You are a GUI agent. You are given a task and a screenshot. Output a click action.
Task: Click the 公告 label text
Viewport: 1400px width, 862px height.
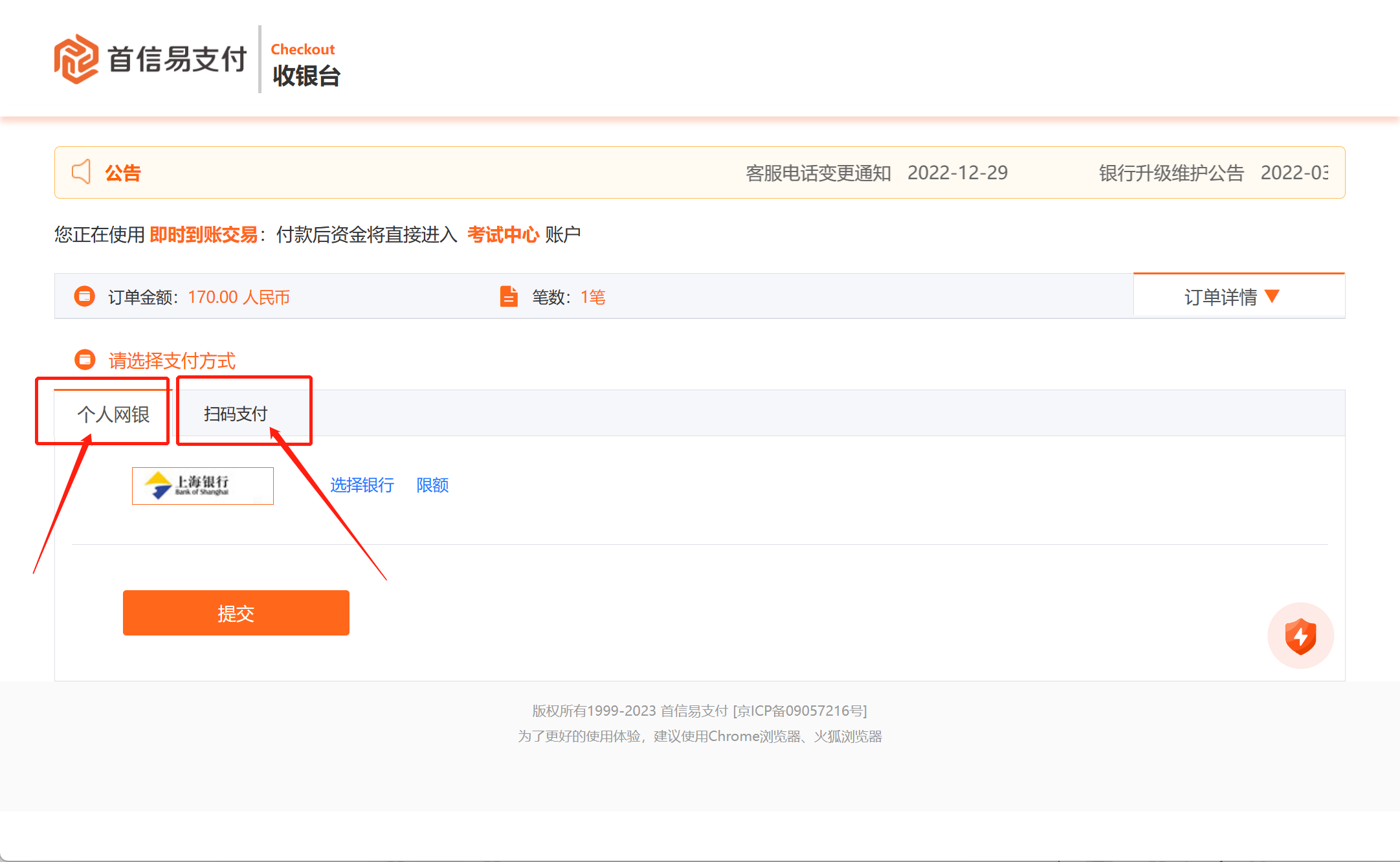point(123,173)
